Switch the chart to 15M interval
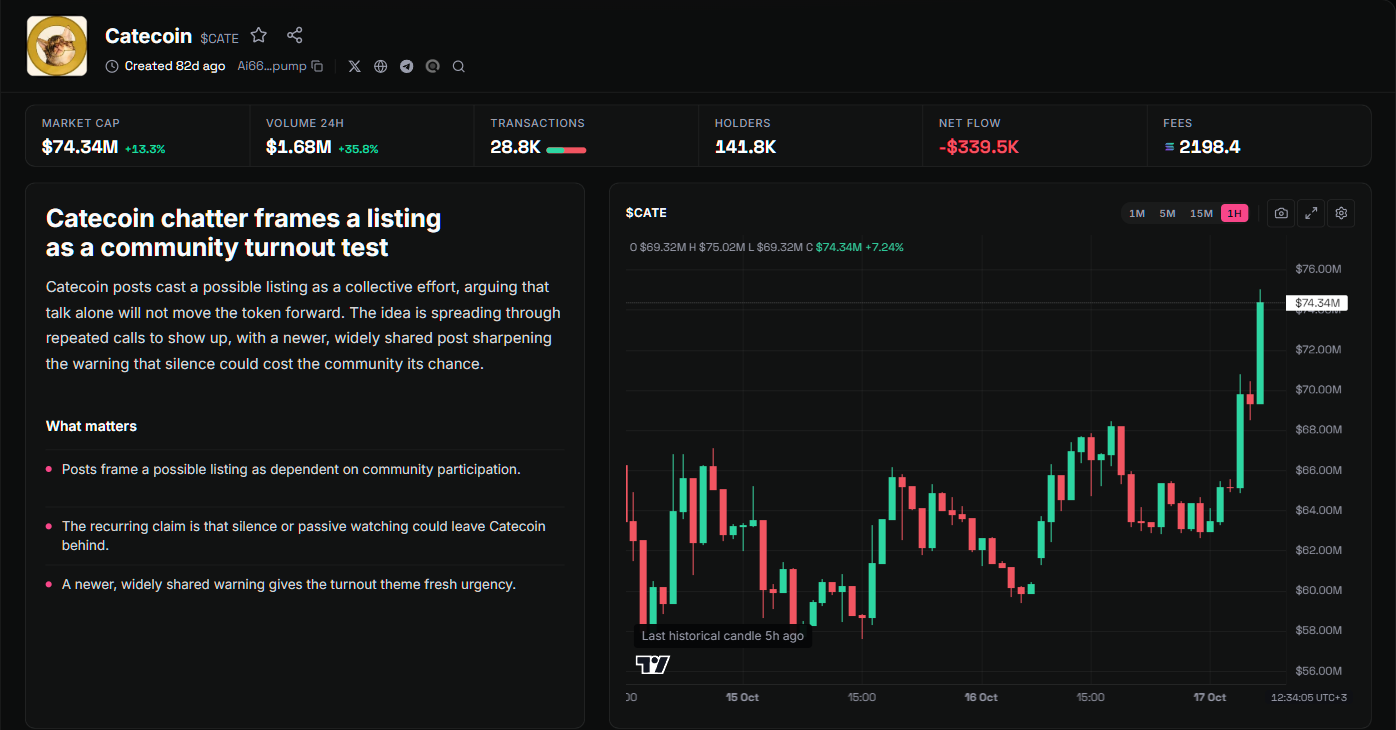1396x730 pixels. click(1201, 213)
